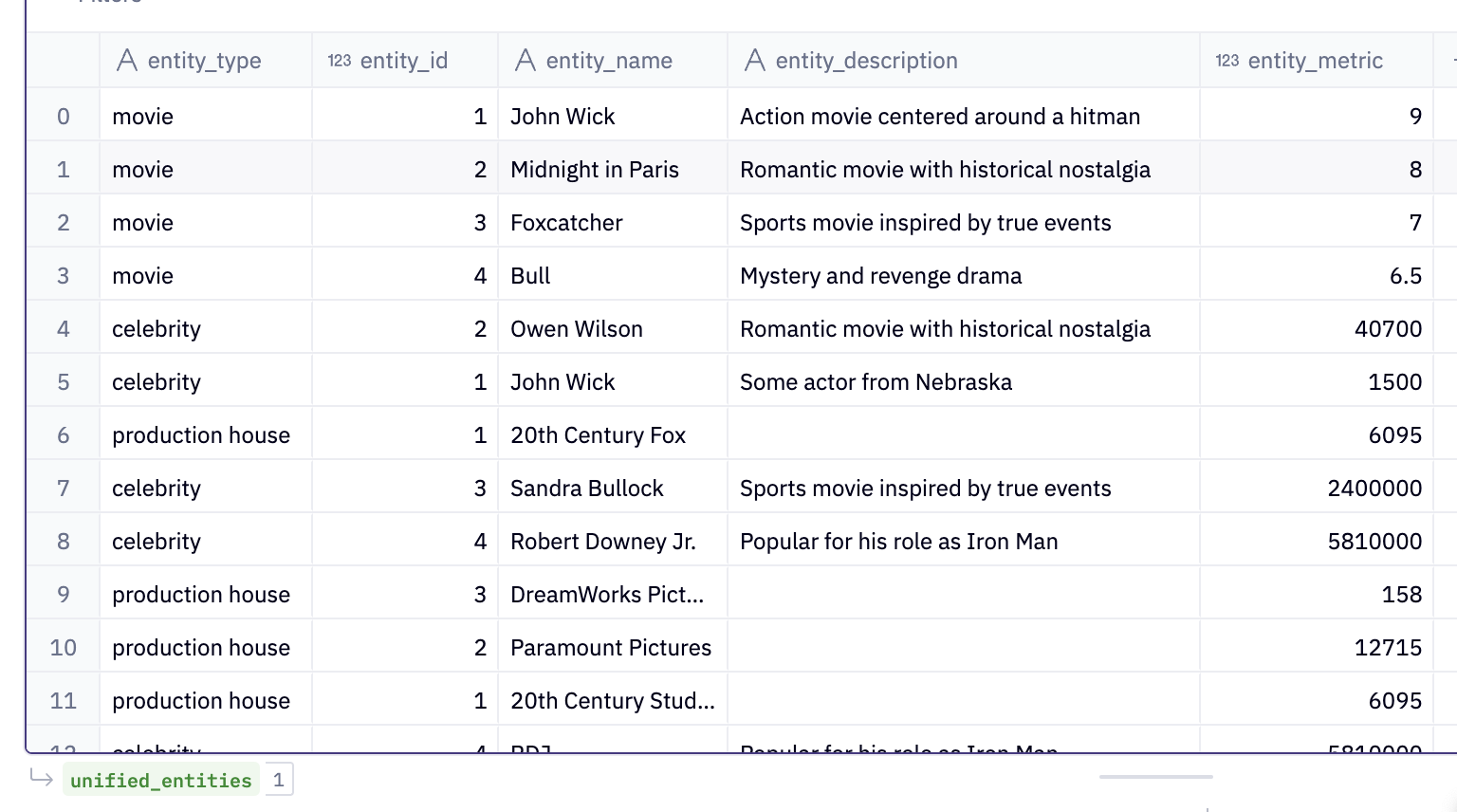The width and height of the screenshot is (1457, 812).
Task: Click the number type icon for entity_id
Action: pos(340,61)
